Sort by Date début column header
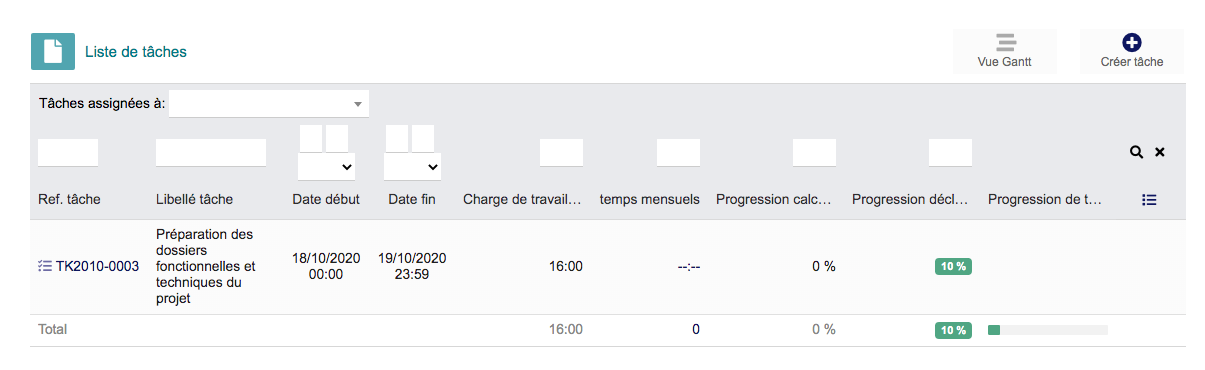This screenshot has height=370, width=1205. pyautogui.click(x=326, y=199)
